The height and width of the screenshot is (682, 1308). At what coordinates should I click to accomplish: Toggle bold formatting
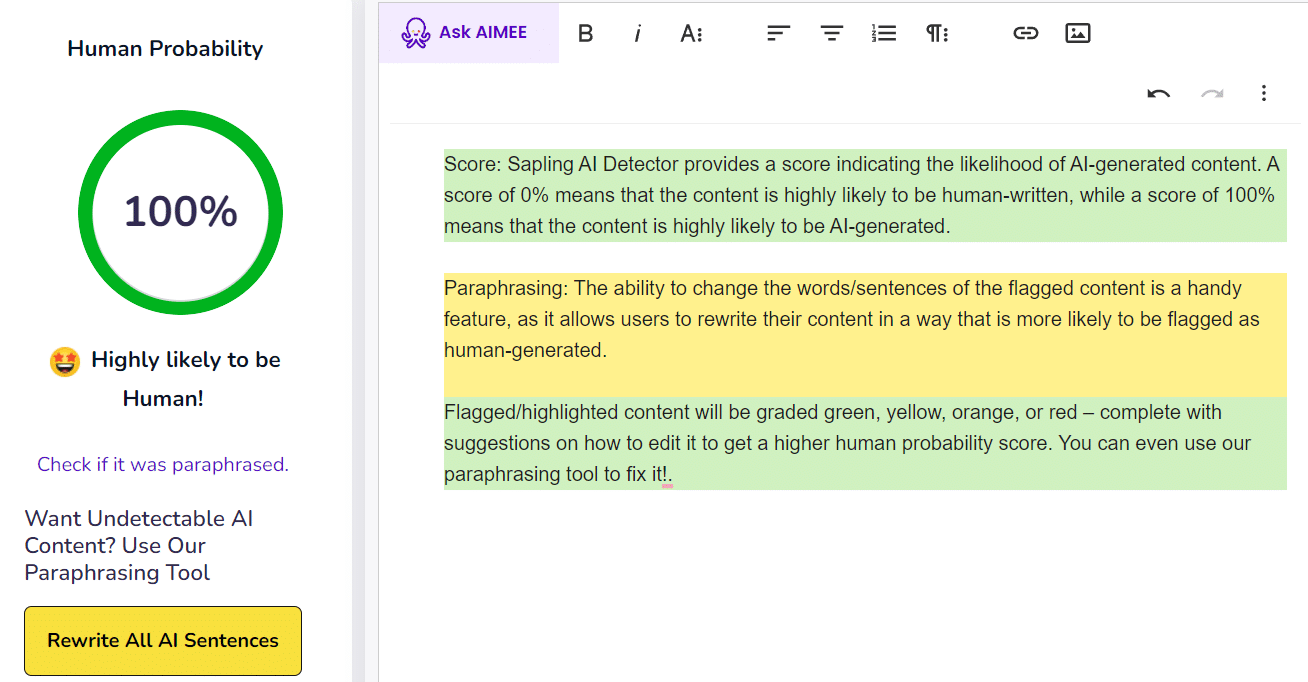coord(586,33)
